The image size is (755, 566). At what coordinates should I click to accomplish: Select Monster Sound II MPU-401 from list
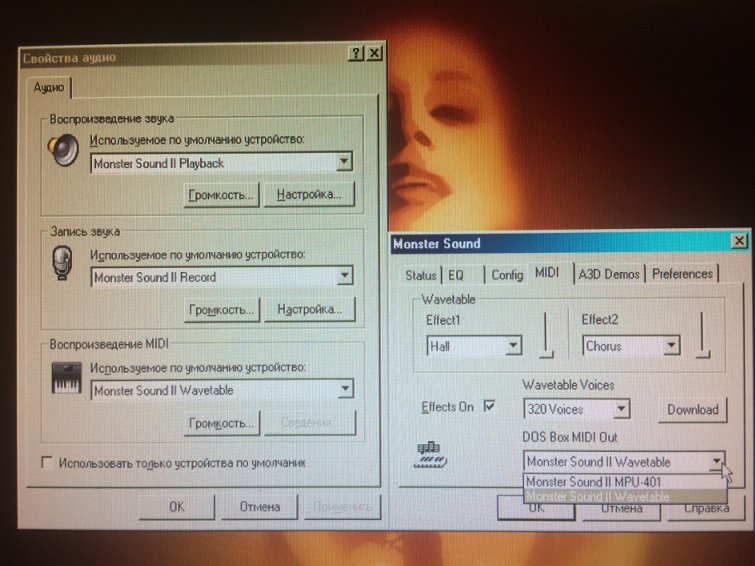point(625,482)
